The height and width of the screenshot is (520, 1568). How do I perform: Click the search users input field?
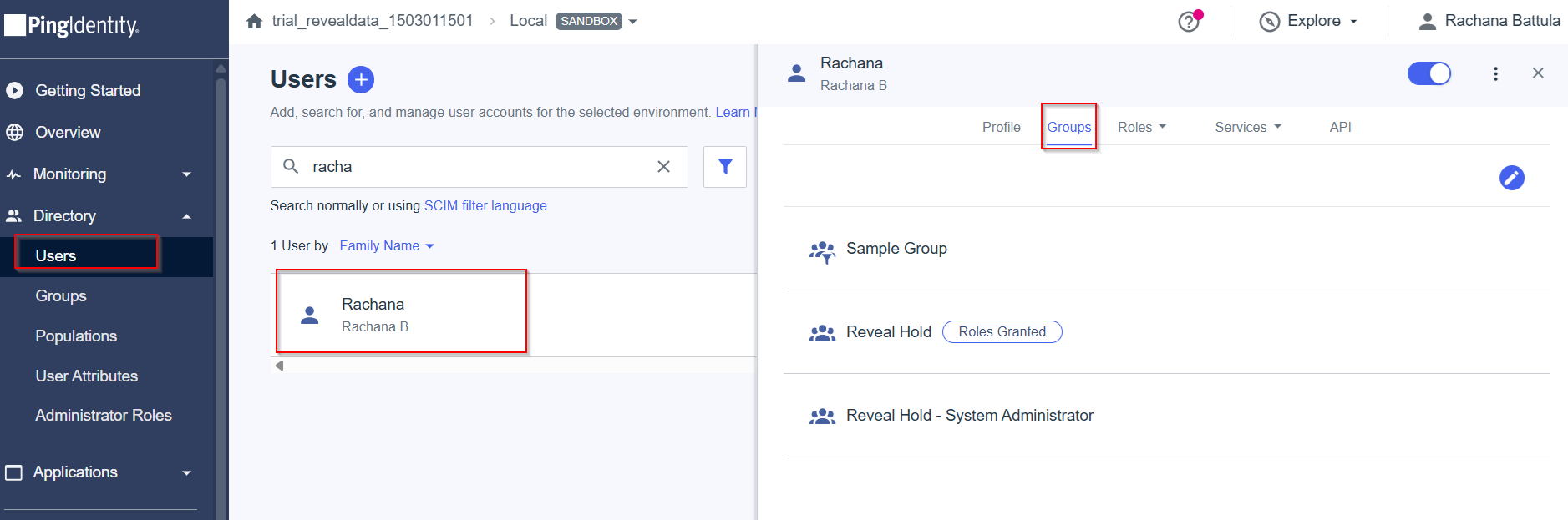pyautogui.click(x=476, y=167)
